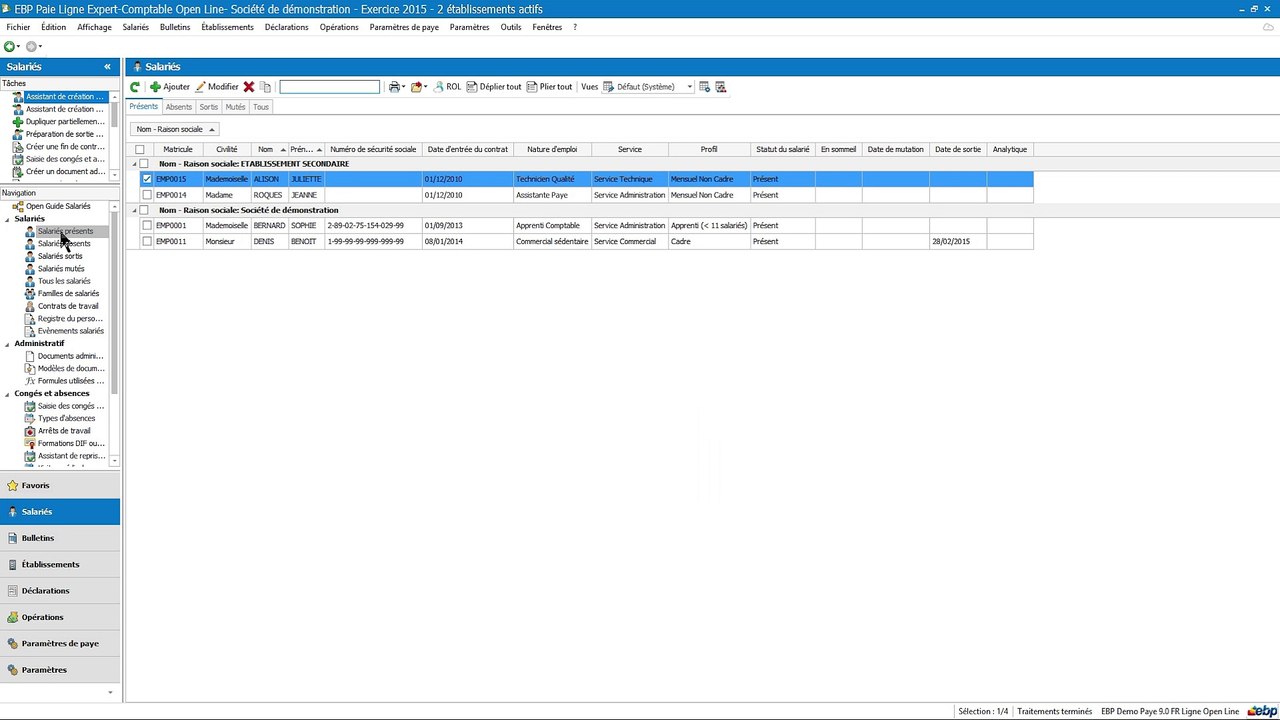Click Créer une fin de contrat task
The image size is (1280, 720).
[x=65, y=147]
